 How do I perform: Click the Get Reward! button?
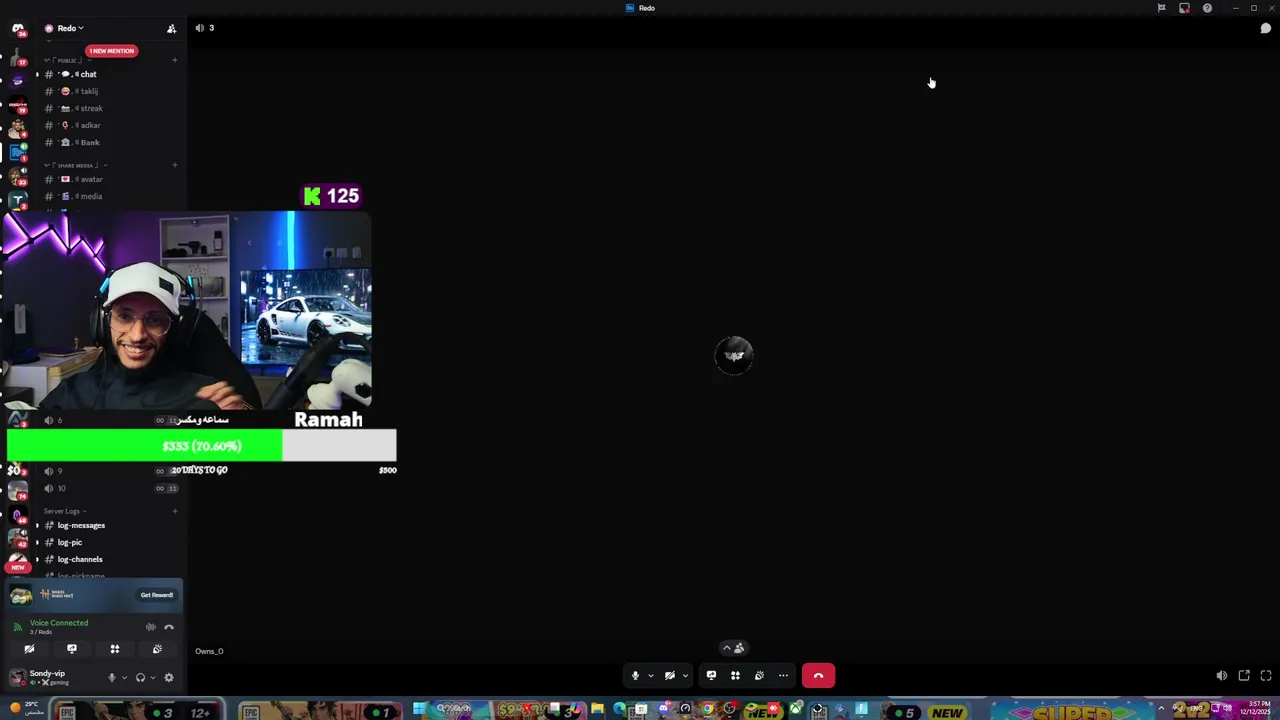click(x=157, y=595)
